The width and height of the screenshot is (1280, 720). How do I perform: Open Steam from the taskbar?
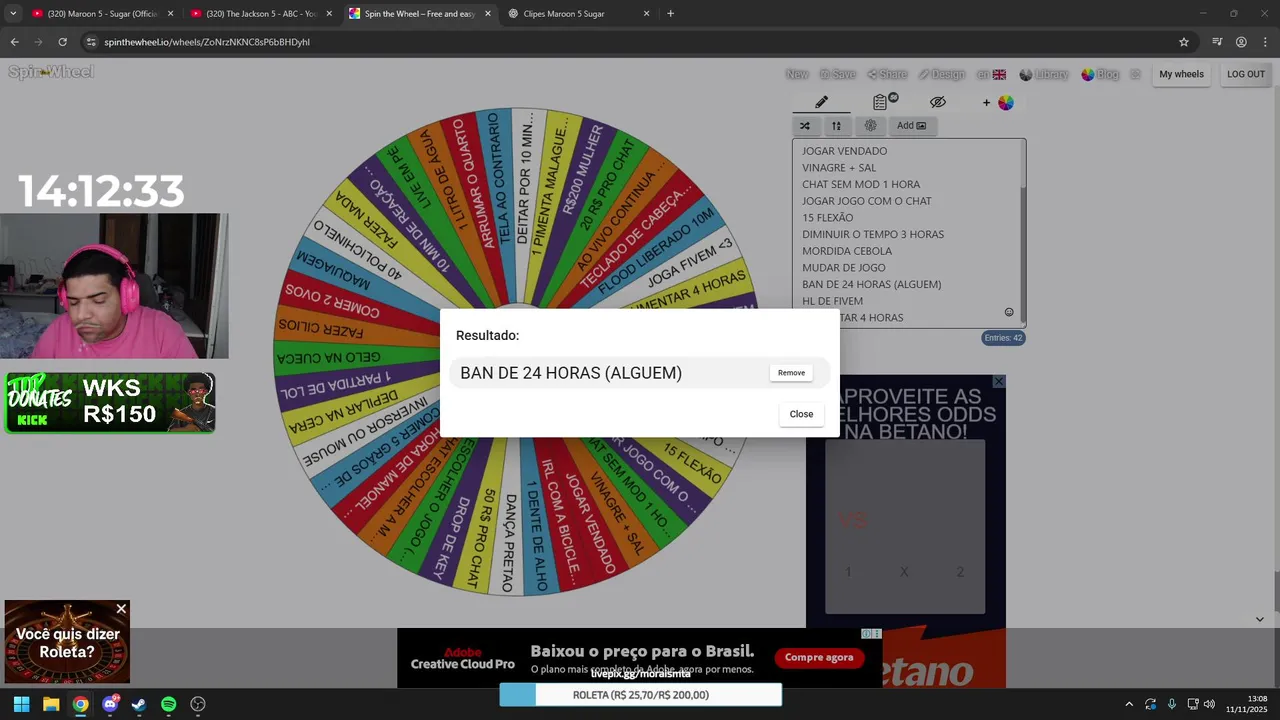[139, 704]
